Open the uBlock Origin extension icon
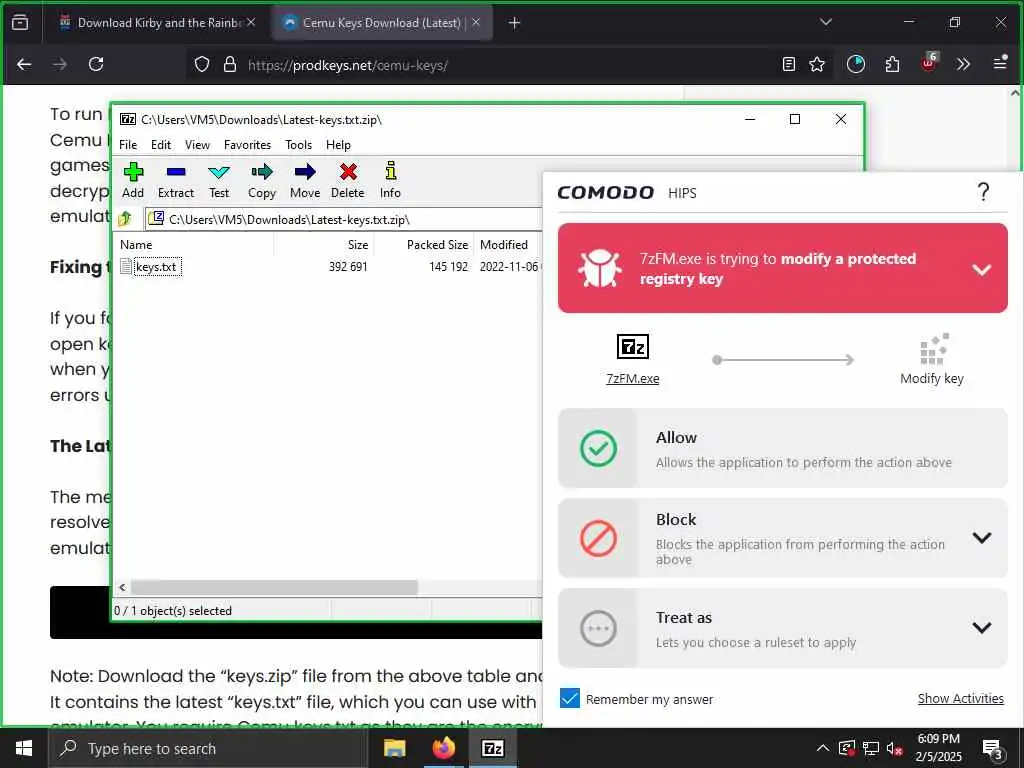The image size is (1024, 768). (929, 63)
